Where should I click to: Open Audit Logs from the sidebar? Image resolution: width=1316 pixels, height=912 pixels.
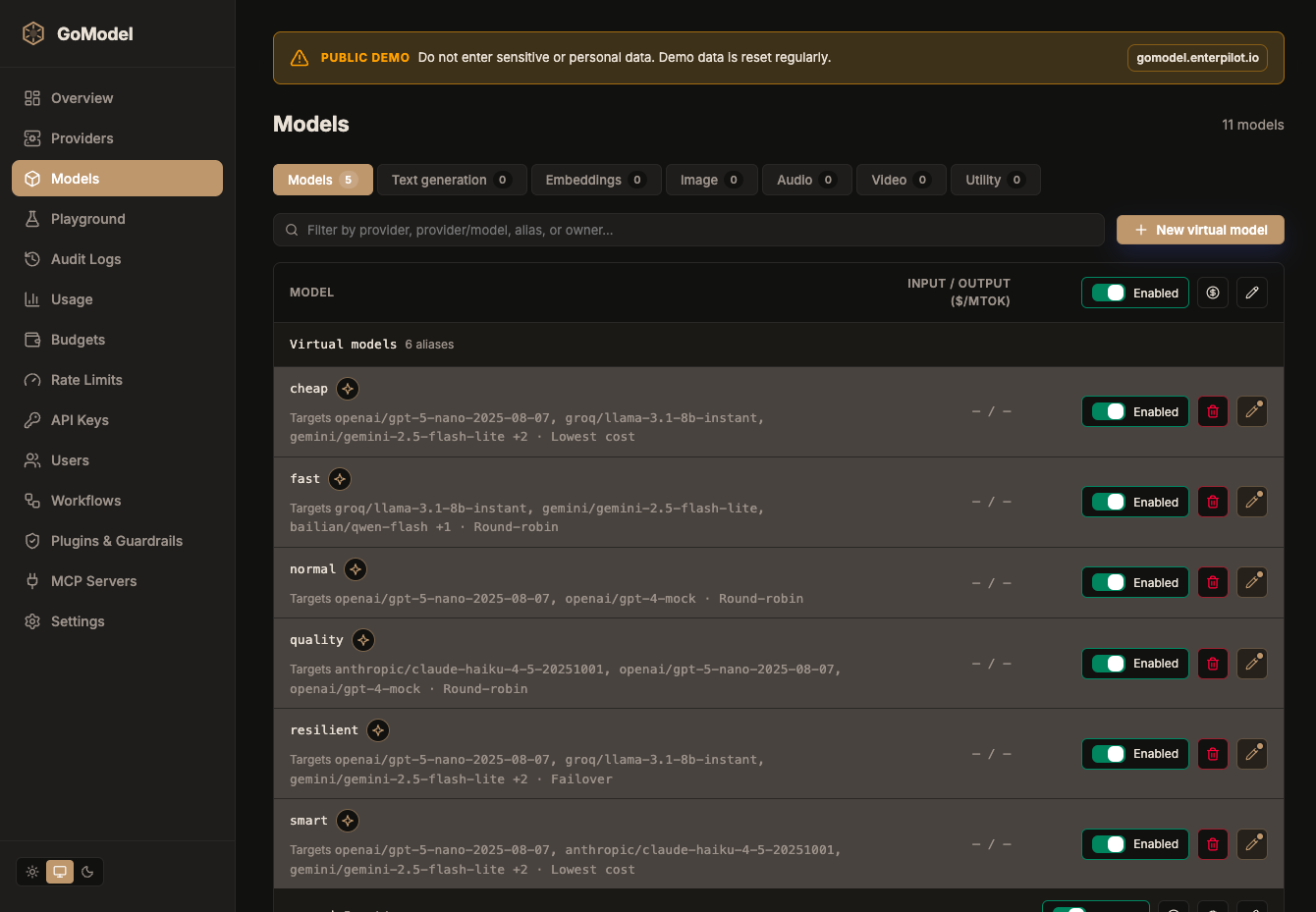coord(117,259)
